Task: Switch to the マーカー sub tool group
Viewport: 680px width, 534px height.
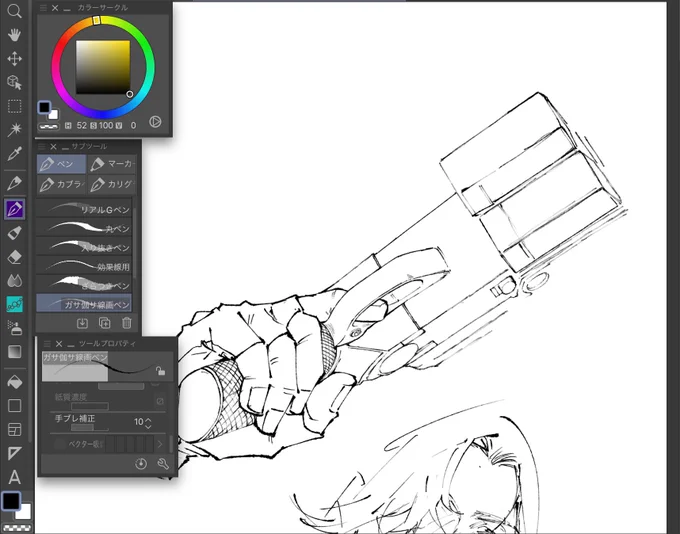Action: click(x=112, y=164)
